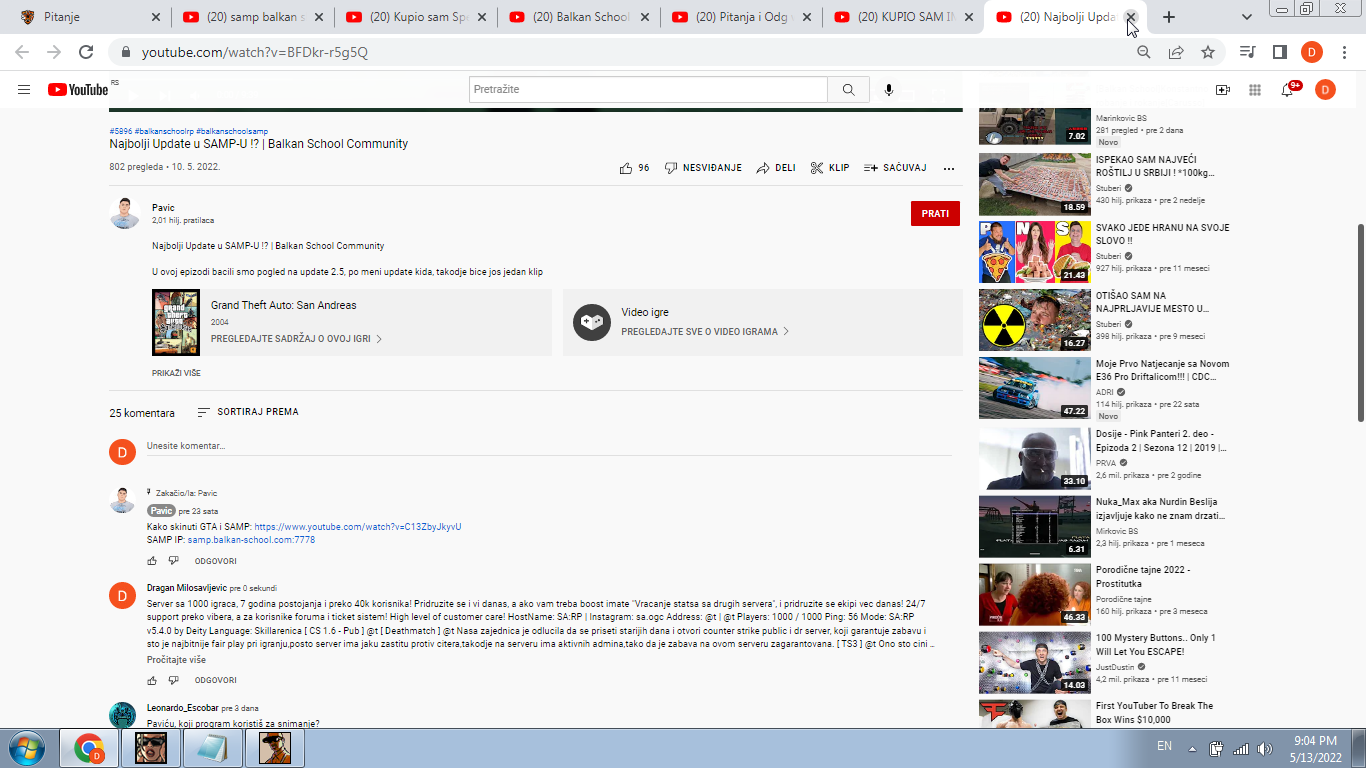Click the search magnifier button
Image resolution: width=1366 pixels, height=768 pixels.
point(848,90)
